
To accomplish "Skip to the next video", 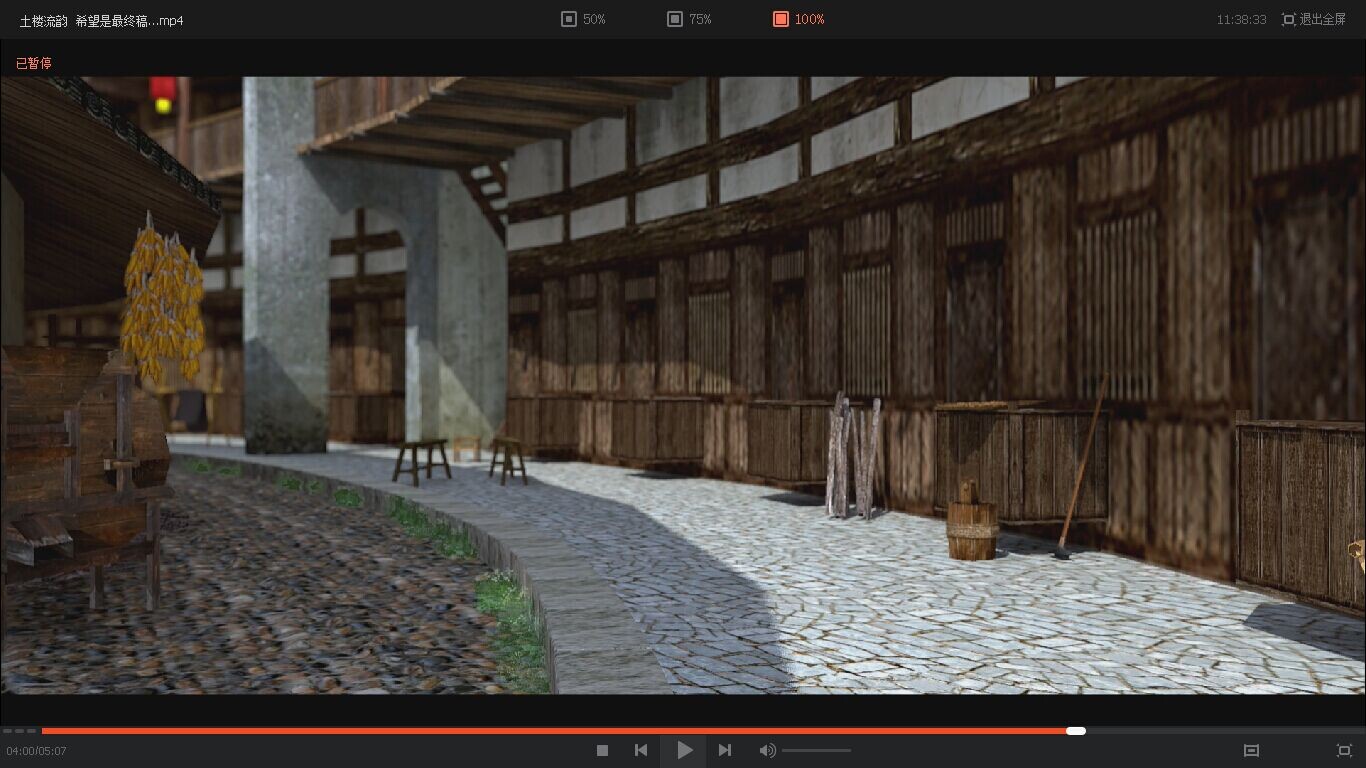I will pyautogui.click(x=725, y=750).
